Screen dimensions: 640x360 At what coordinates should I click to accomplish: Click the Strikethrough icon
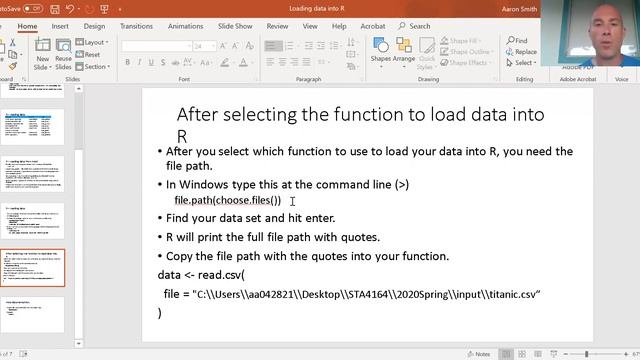175,62
